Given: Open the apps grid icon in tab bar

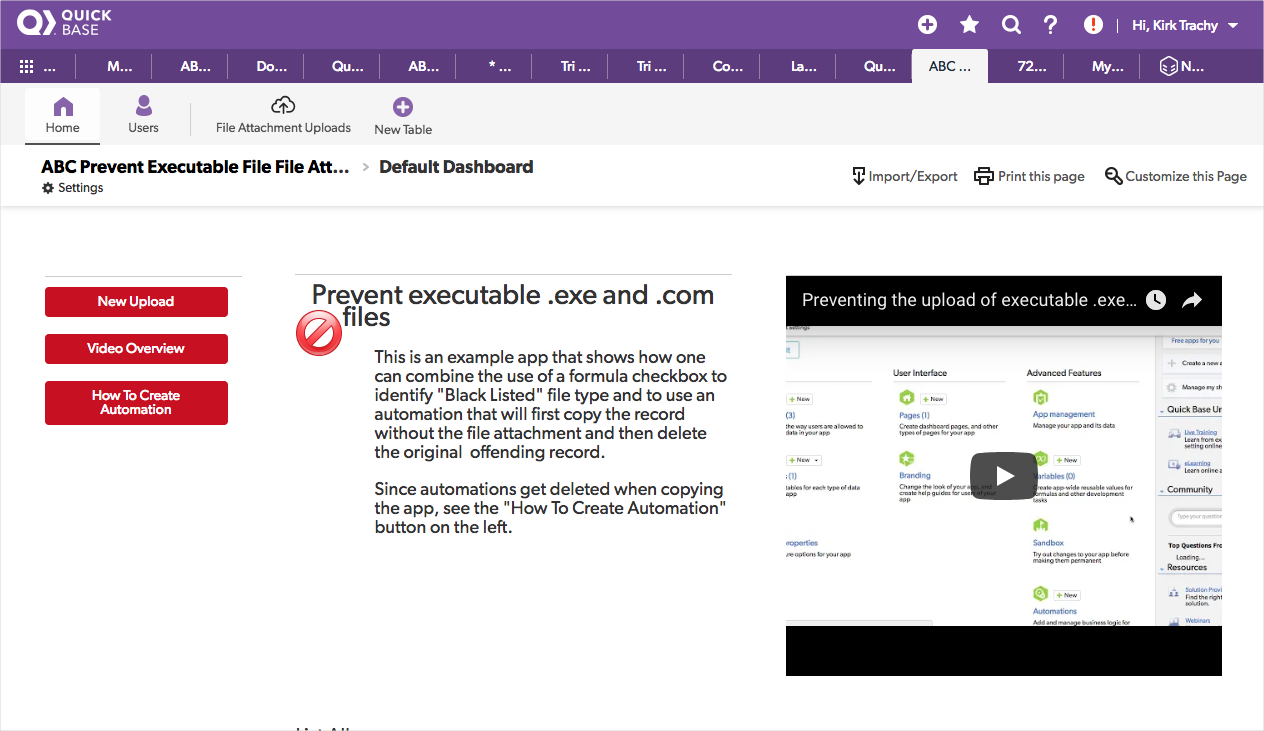Looking at the screenshot, I should click(27, 67).
